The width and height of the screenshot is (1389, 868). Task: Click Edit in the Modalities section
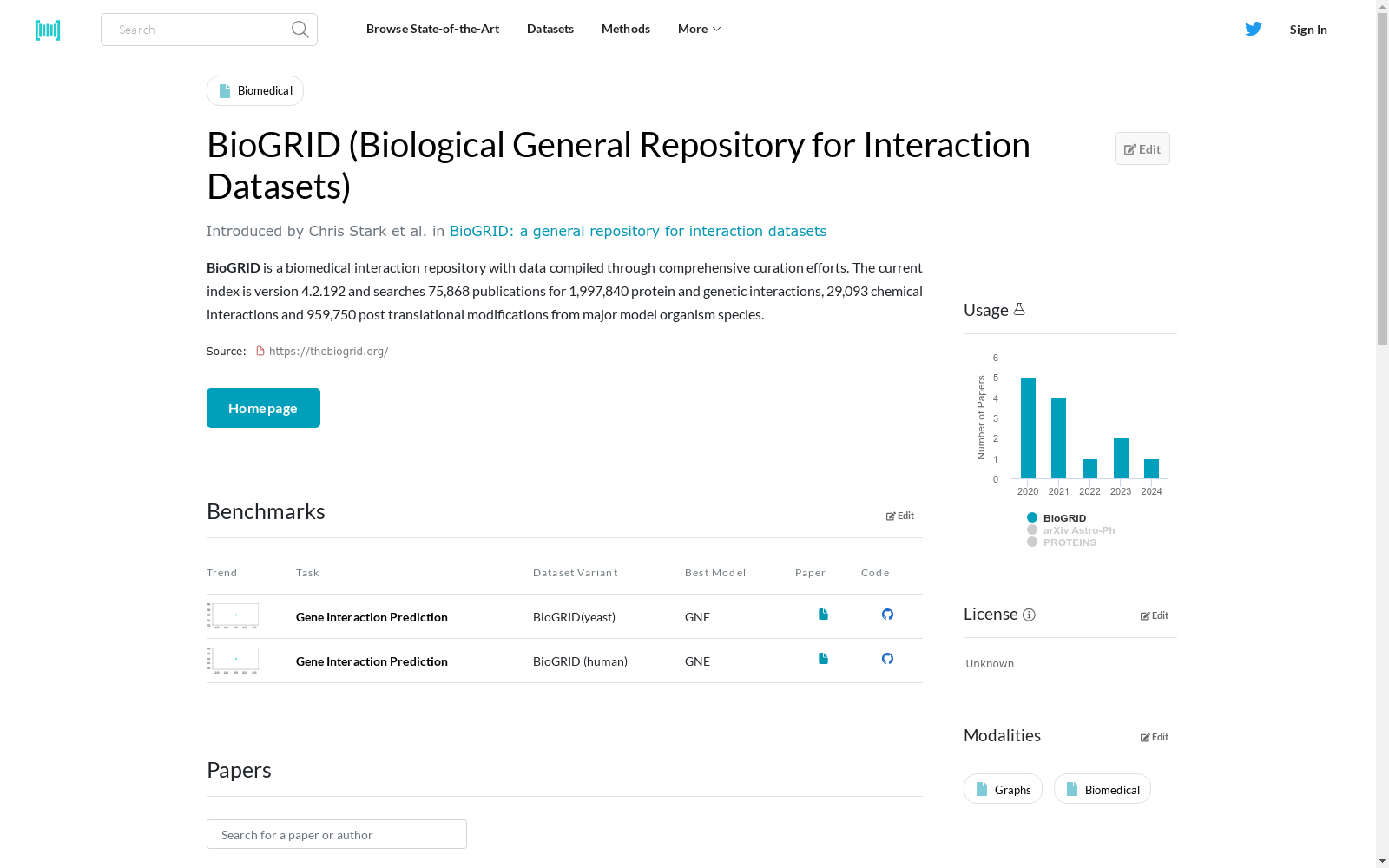click(x=1155, y=737)
